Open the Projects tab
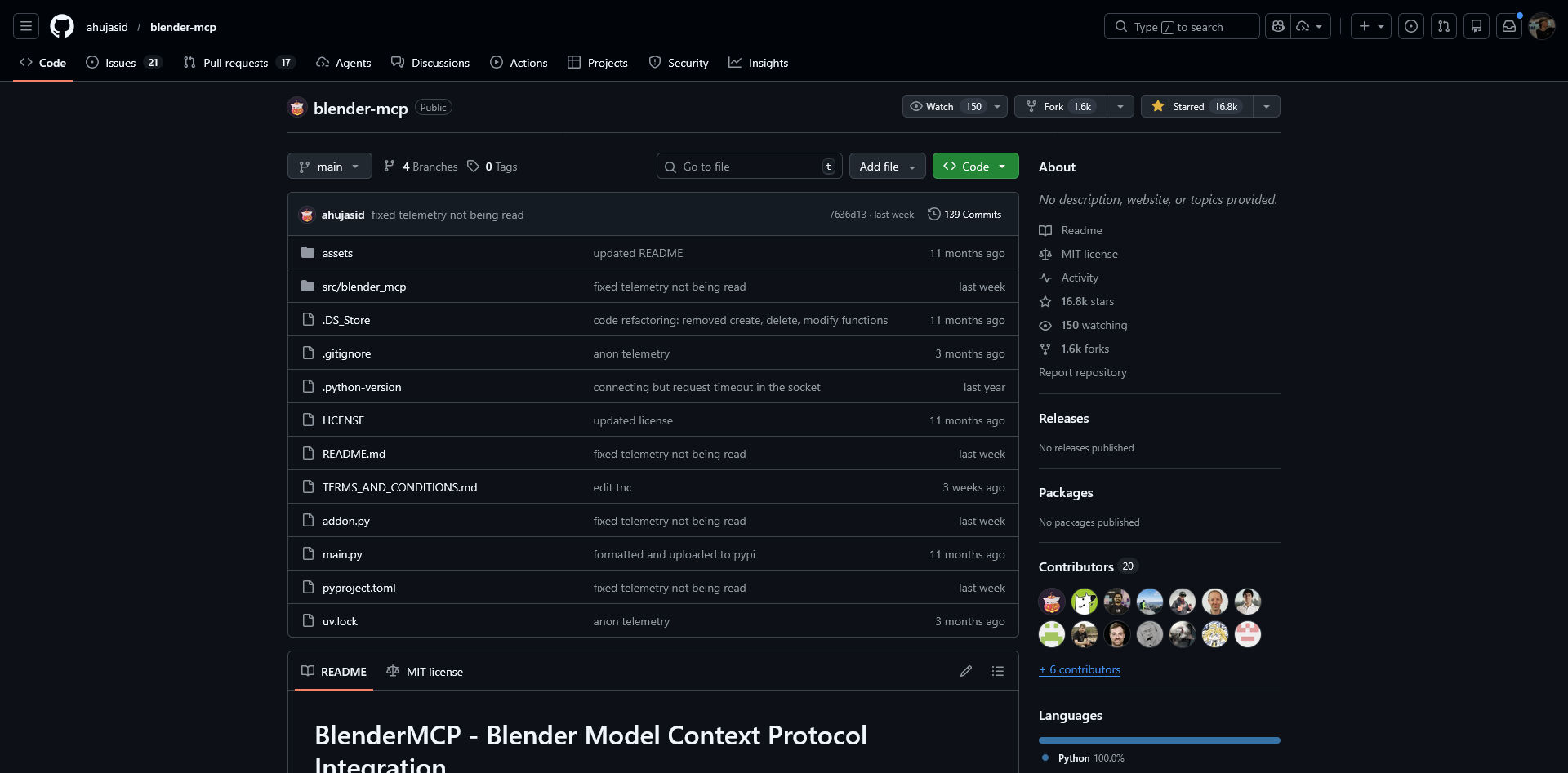Image resolution: width=1568 pixels, height=773 pixels. click(x=598, y=63)
